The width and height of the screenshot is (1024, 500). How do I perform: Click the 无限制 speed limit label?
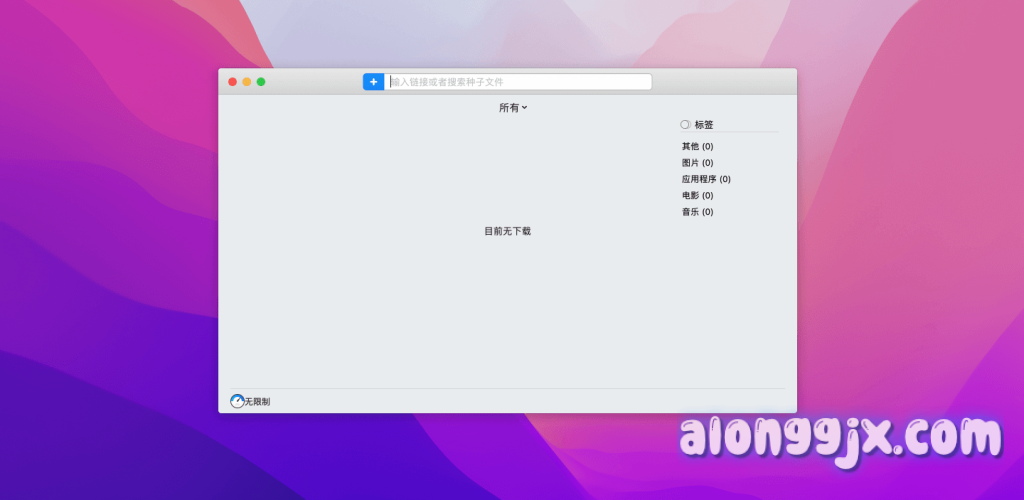(x=258, y=402)
